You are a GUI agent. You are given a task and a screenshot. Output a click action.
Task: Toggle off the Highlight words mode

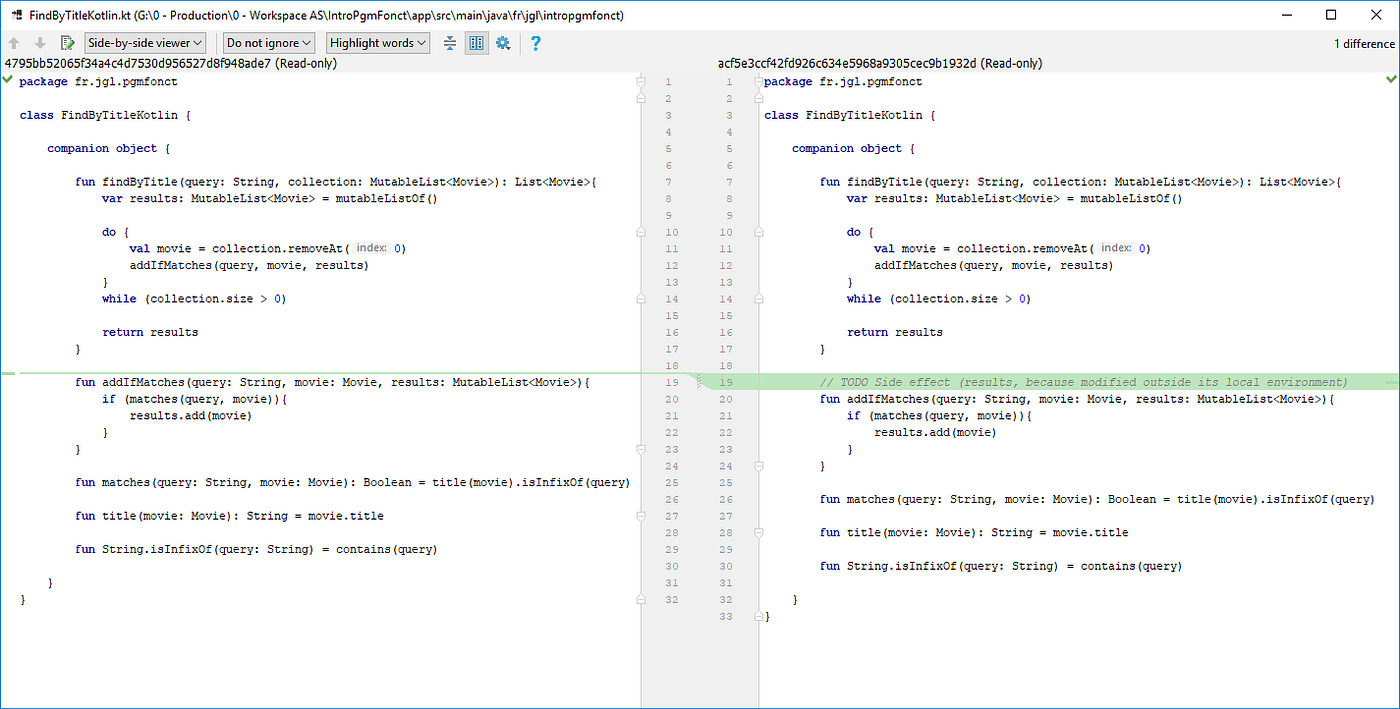click(x=377, y=42)
